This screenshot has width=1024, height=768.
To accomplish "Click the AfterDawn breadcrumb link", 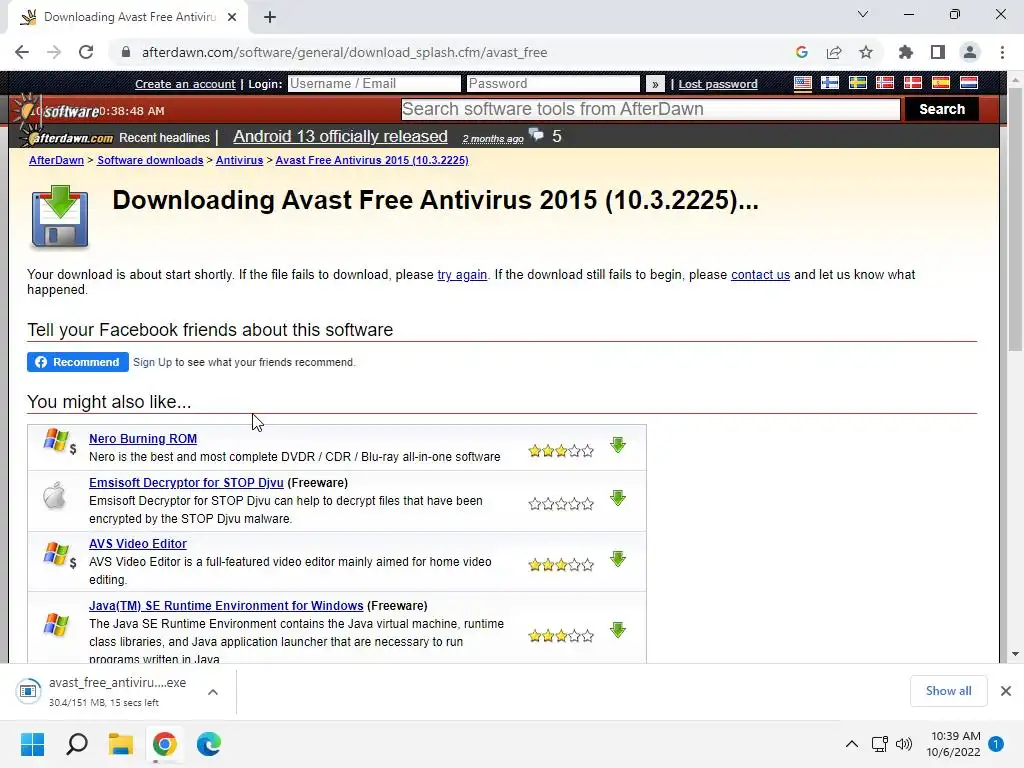I will point(56,160).
